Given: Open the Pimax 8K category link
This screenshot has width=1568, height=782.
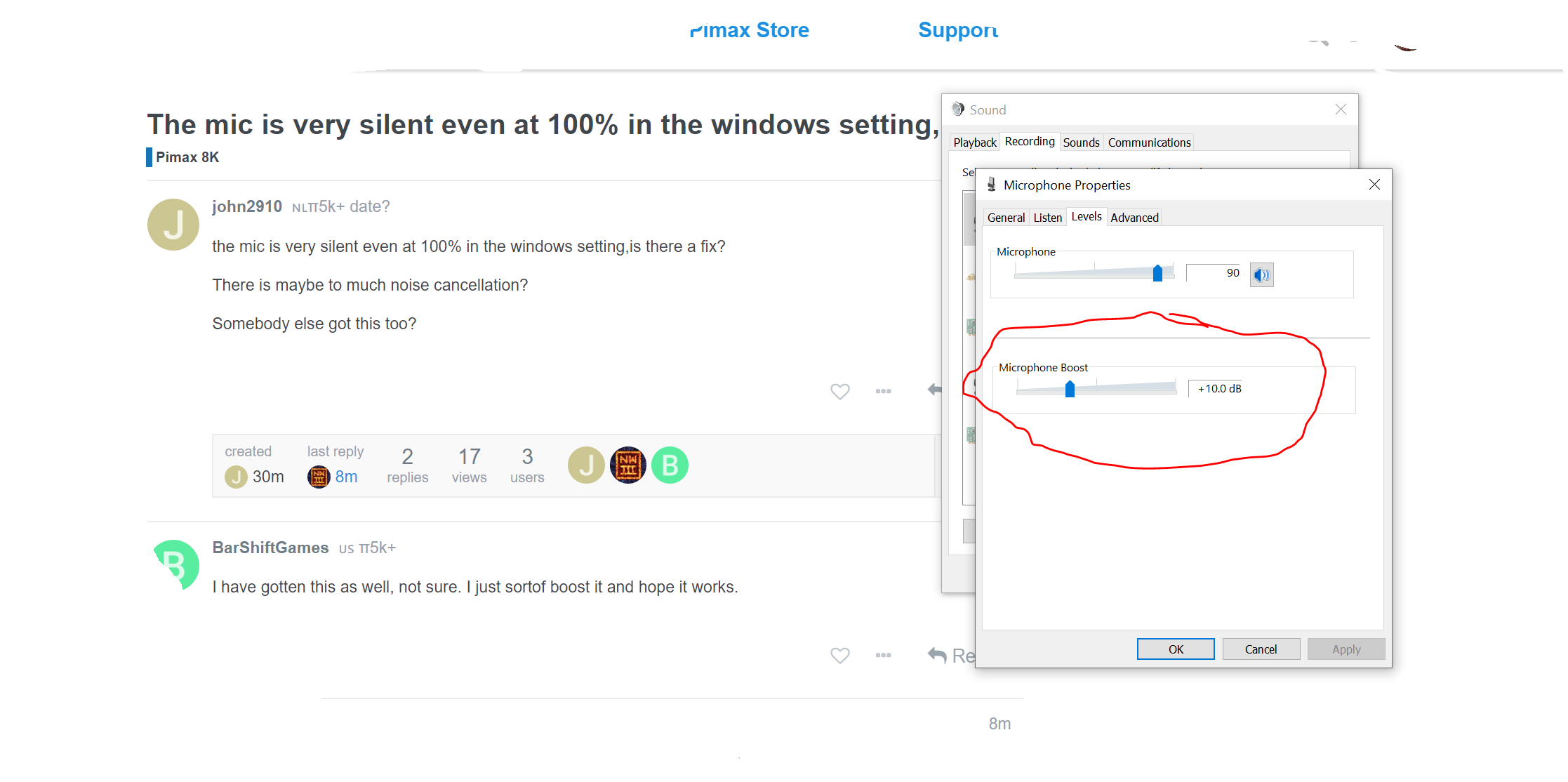Looking at the screenshot, I should point(183,157).
